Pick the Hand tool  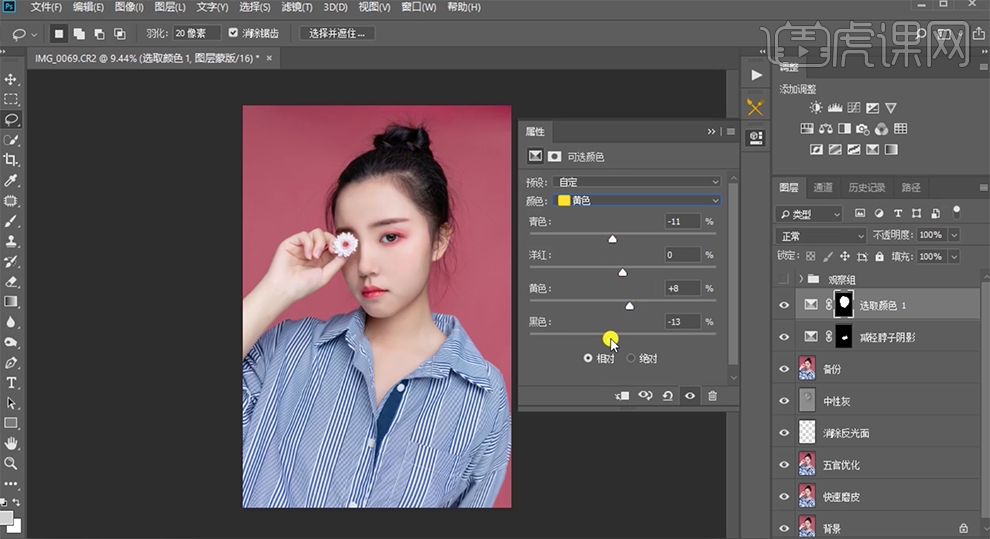click(11, 443)
